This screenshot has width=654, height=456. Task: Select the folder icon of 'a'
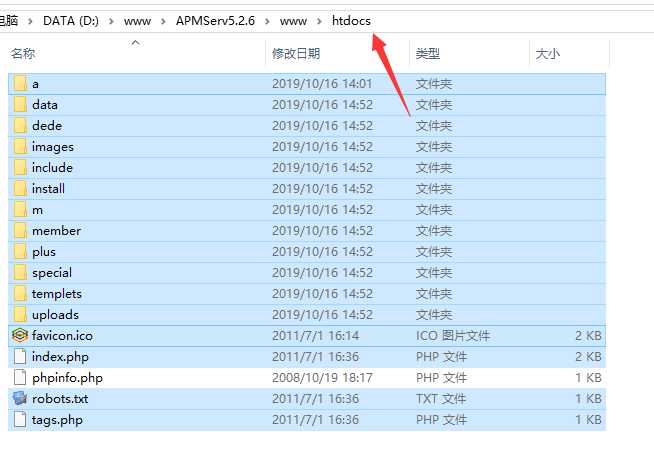(20, 84)
